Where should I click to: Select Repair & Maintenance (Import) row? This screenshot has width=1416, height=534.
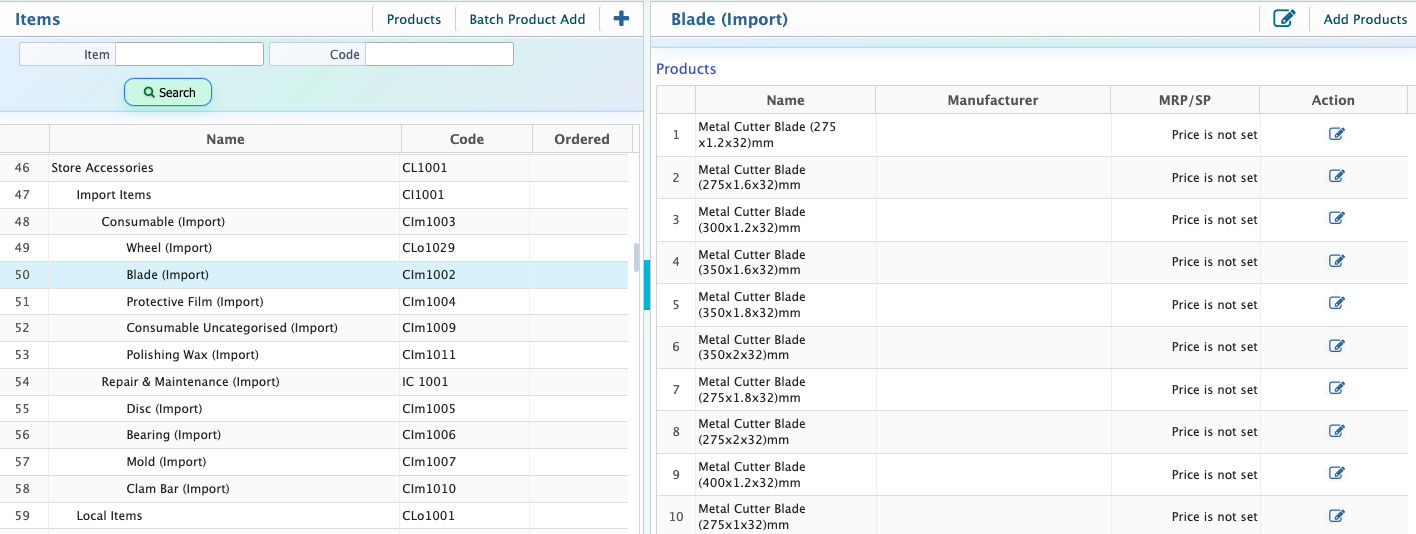(x=314, y=382)
